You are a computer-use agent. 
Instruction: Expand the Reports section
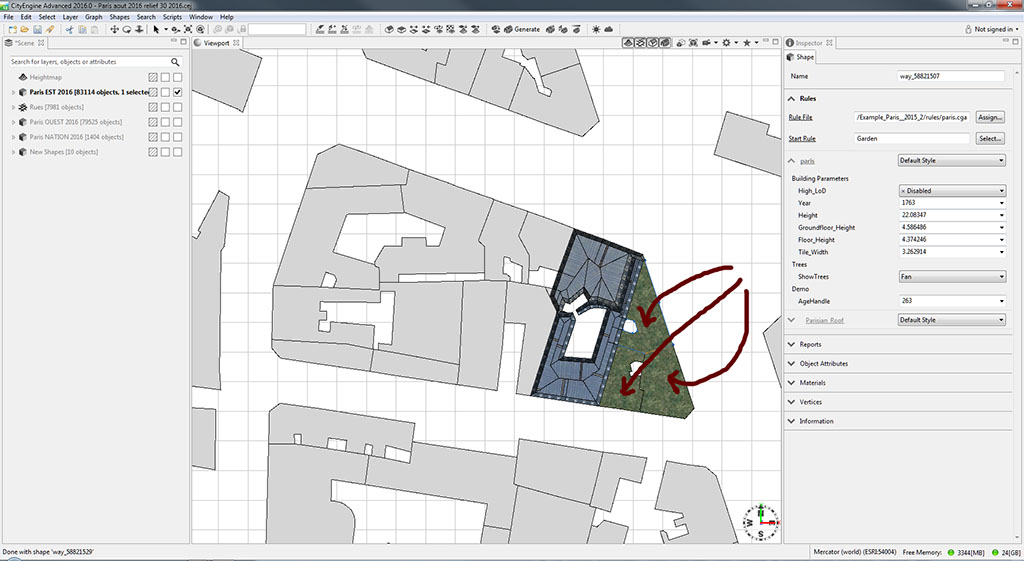[792, 344]
